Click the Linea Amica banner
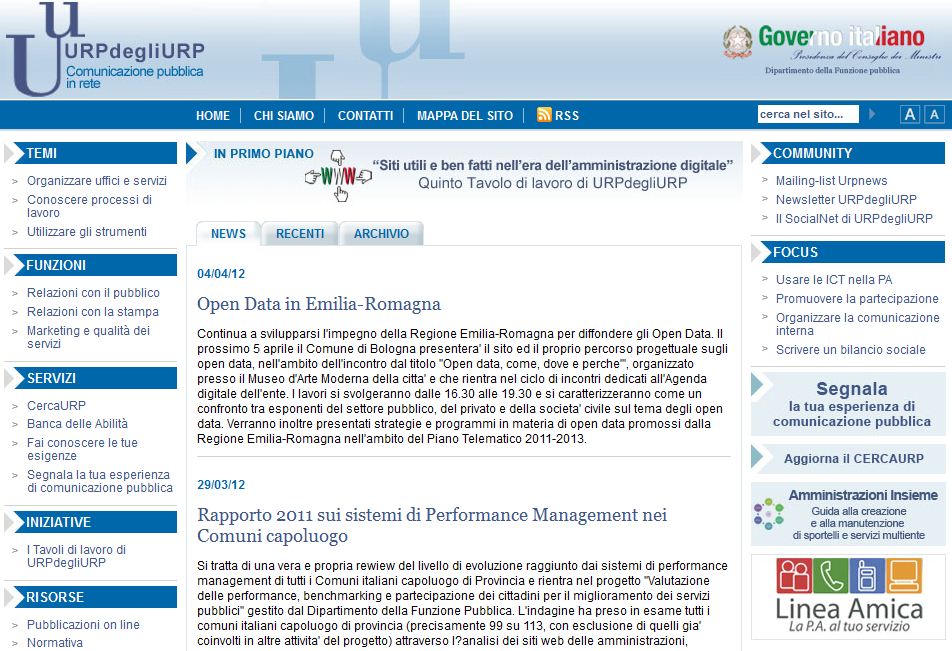Image resolution: width=952 pixels, height=651 pixels. coord(848,596)
